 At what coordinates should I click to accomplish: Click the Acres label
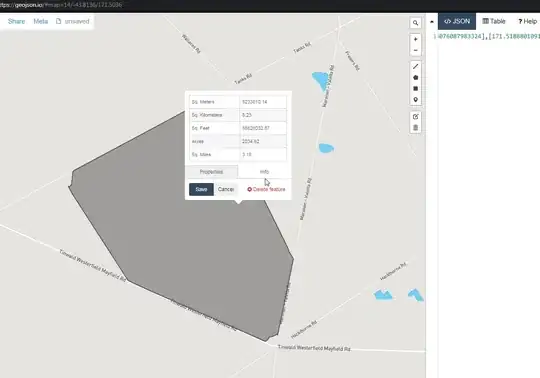click(198, 141)
